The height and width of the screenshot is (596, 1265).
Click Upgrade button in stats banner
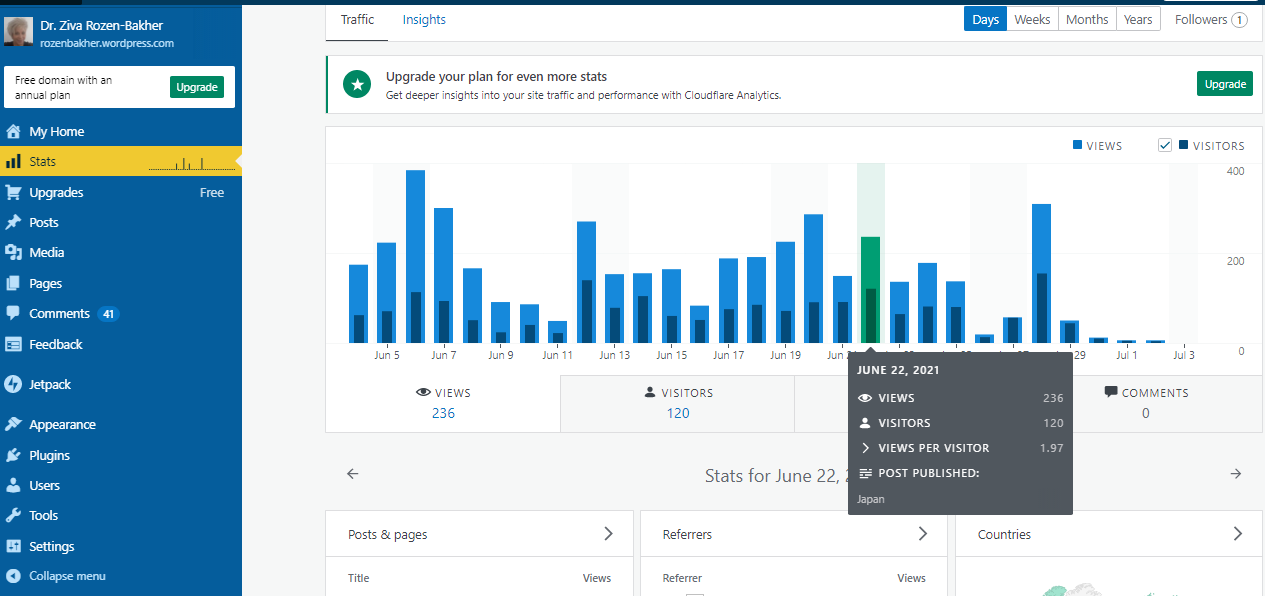(x=1225, y=84)
